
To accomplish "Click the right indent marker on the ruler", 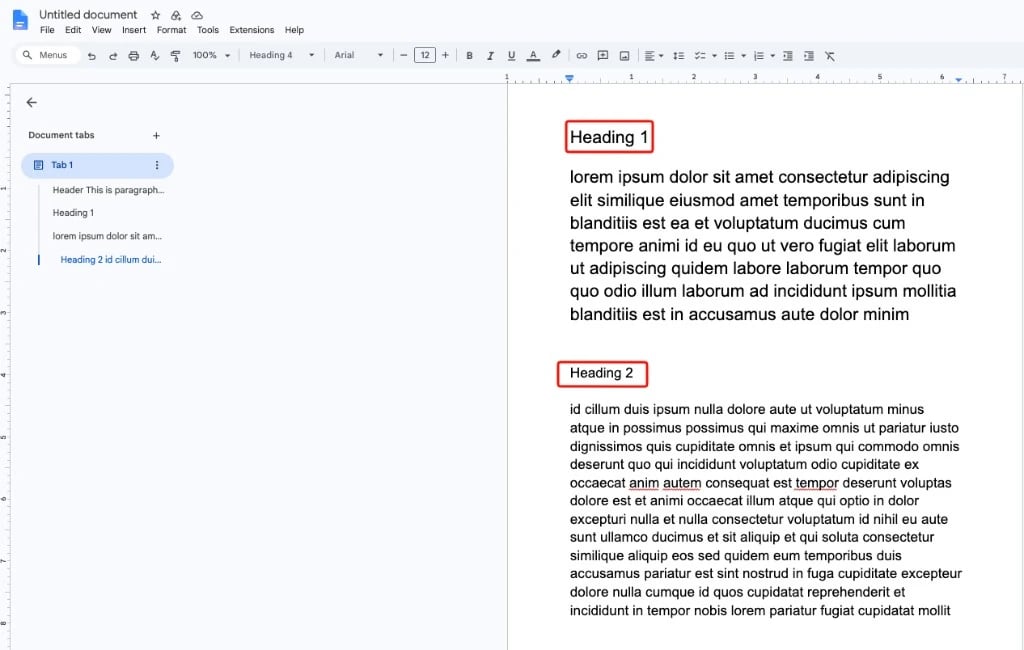I will (958, 79).
